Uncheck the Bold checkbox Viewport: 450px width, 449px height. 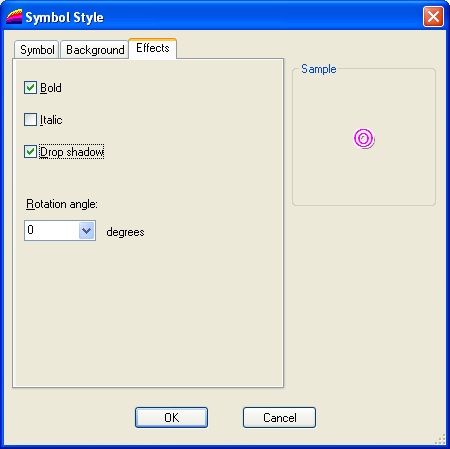point(30,88)
